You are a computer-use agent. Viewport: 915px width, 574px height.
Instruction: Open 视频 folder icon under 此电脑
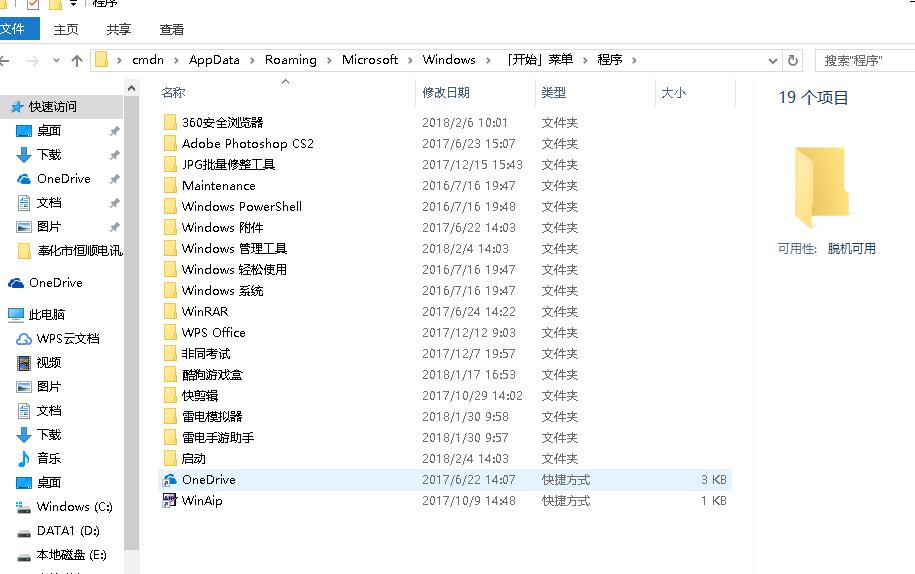pos(24,363)
